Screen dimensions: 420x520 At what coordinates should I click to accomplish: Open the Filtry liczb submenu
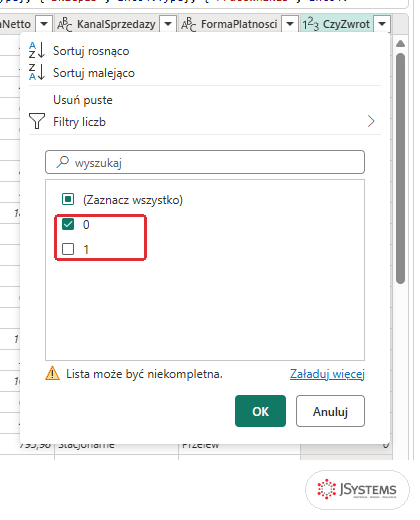pos(205,122)
